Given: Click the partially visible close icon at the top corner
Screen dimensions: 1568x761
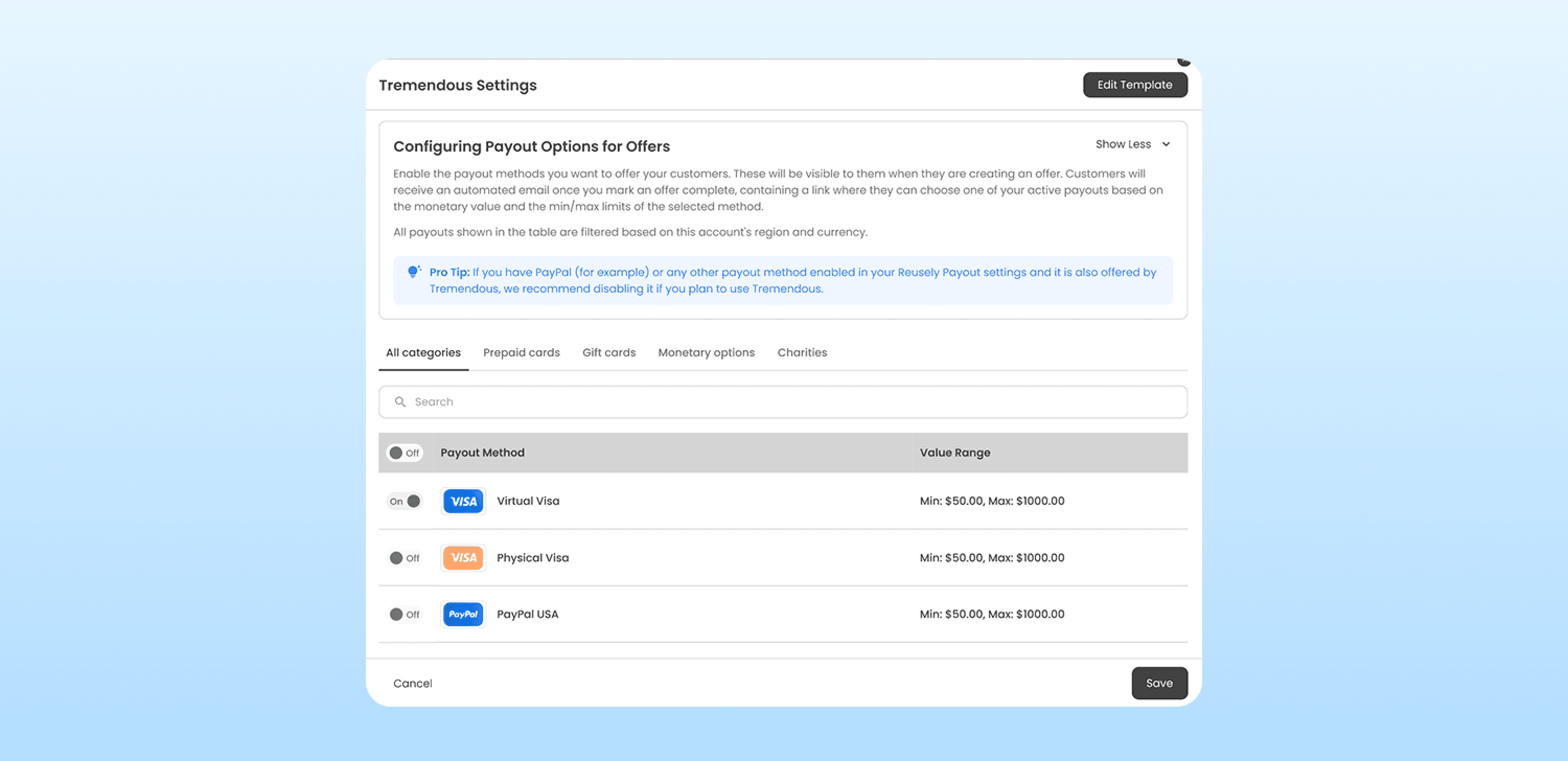Looking at the screenshot, I should (x=1183, y=62).
